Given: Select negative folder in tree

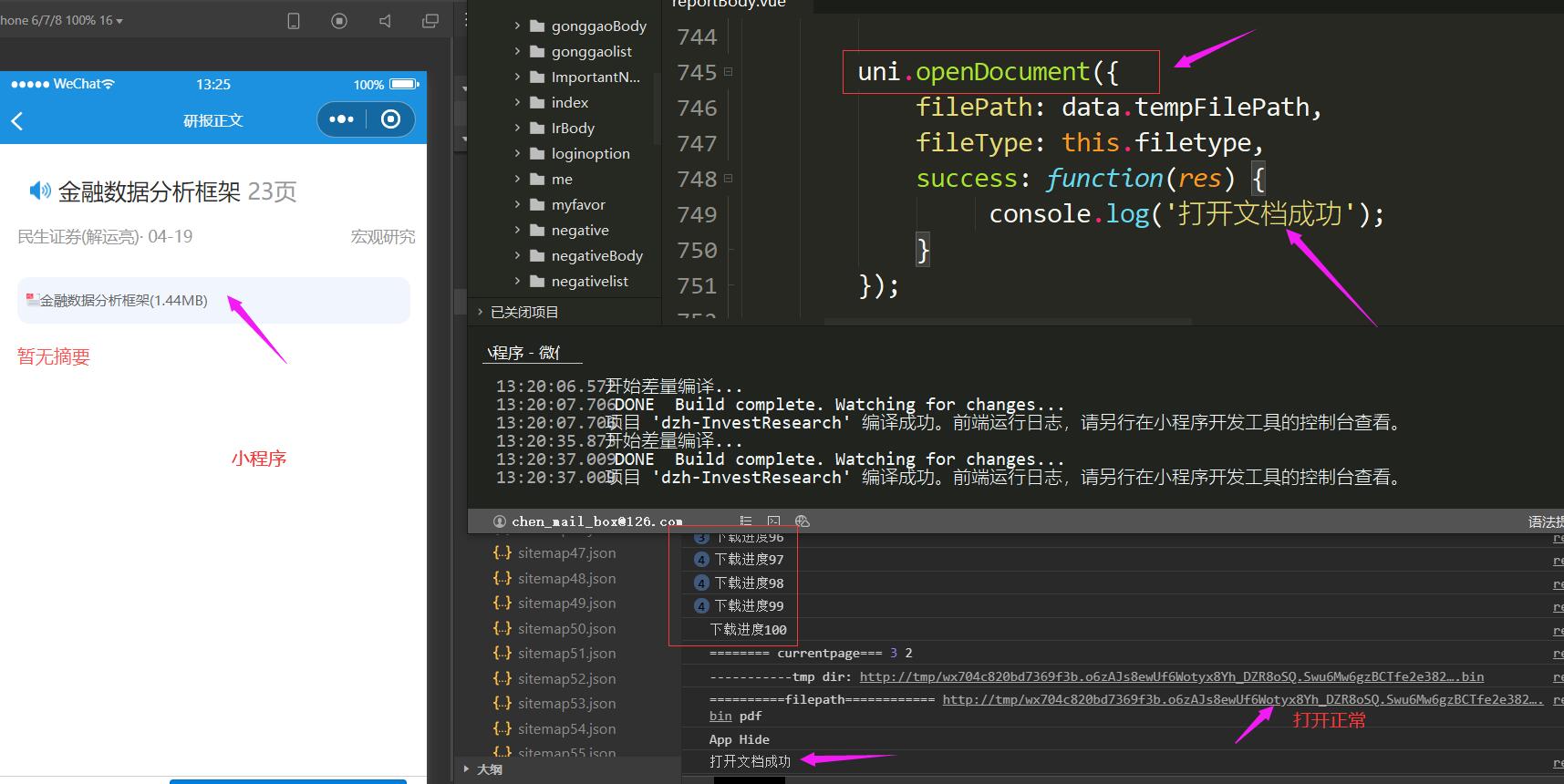Looking at the screenshot, I should point(580,231).
